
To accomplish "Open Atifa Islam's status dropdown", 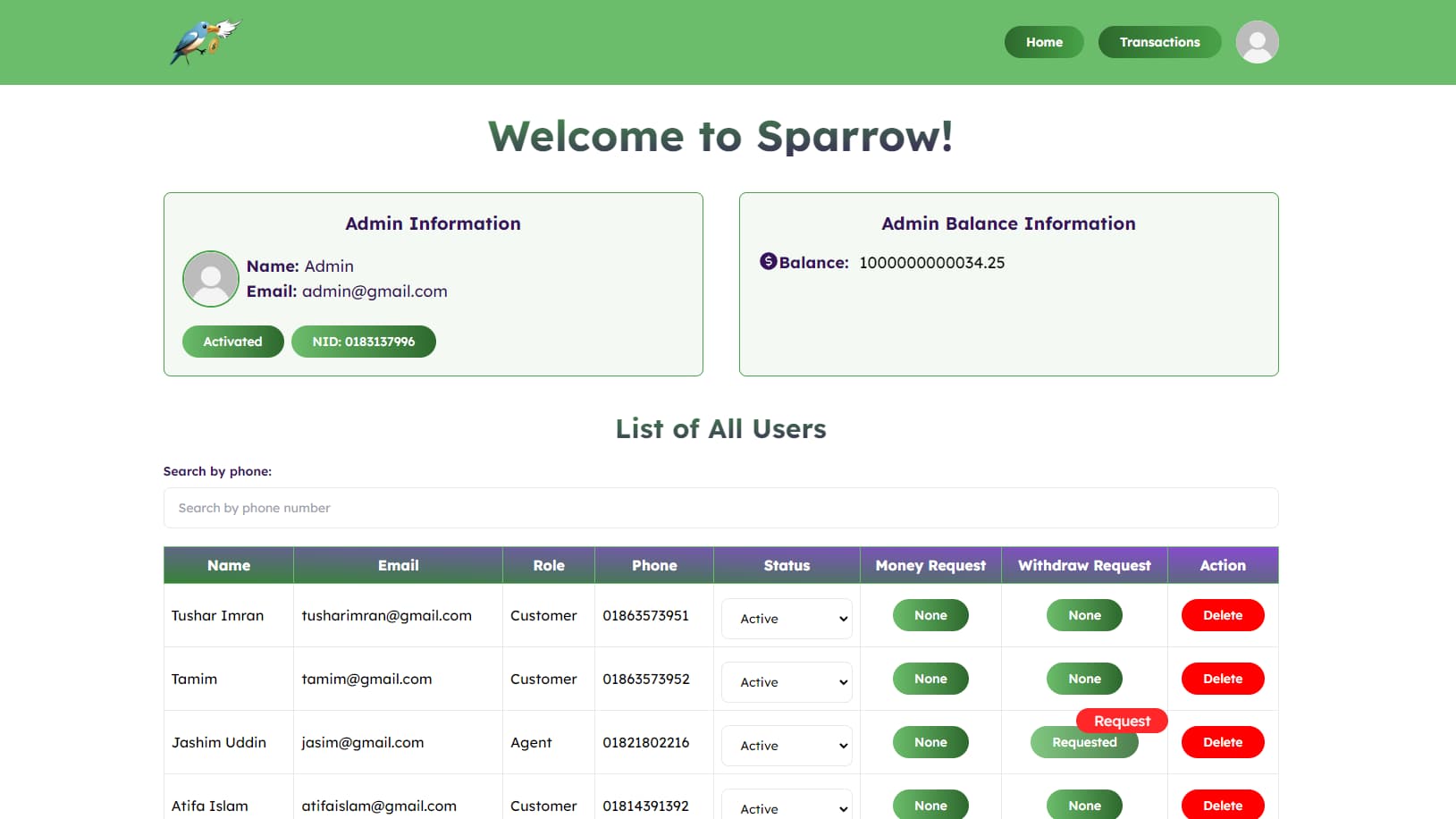I will click(787, 807).
